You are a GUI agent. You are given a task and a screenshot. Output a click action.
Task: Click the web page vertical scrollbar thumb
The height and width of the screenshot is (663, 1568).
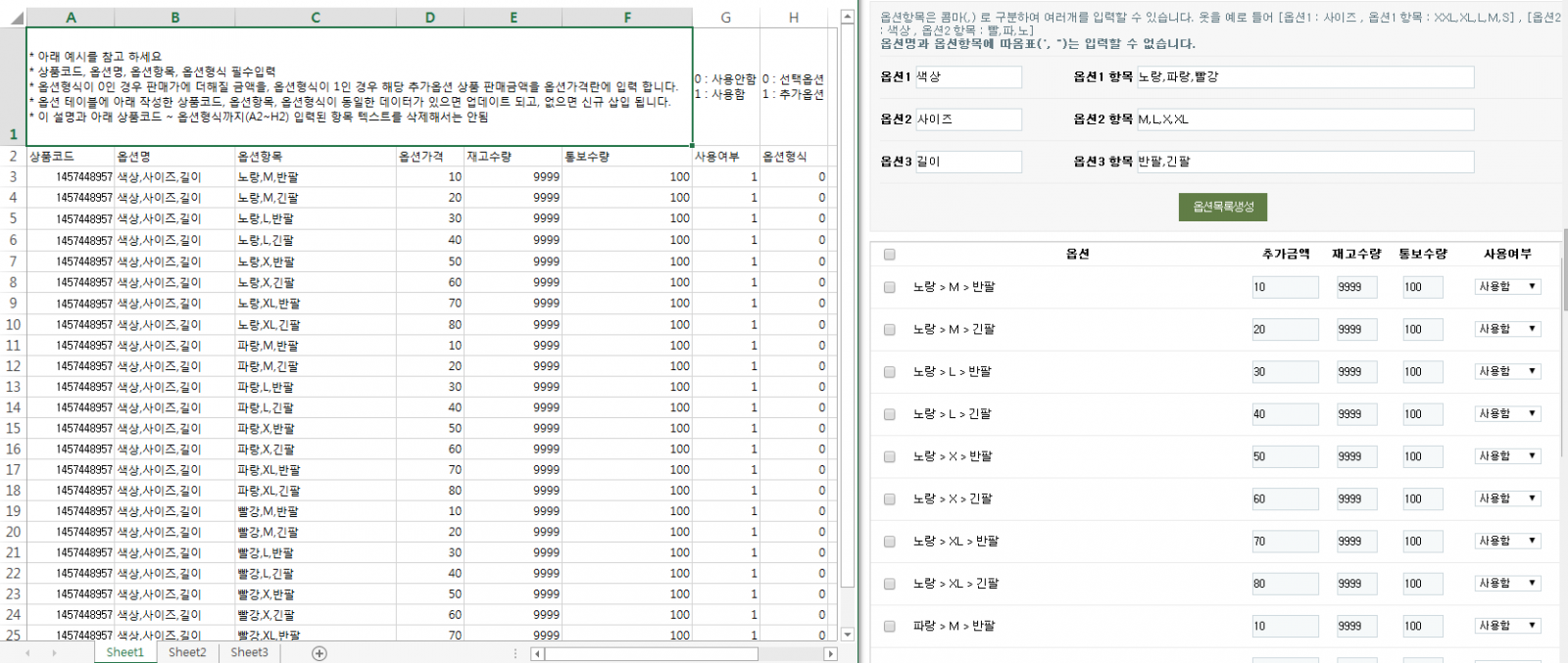(x=1564, y=269)
